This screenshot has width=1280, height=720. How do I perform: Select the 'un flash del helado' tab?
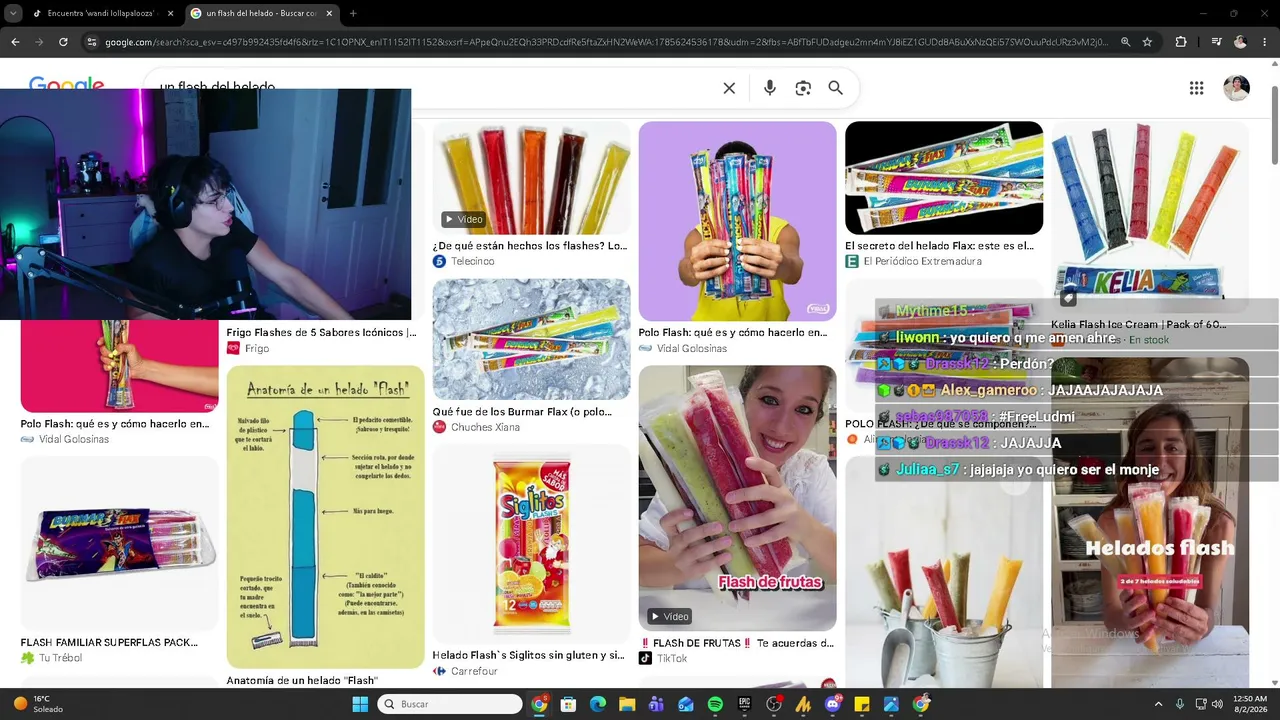click(262, 13)
